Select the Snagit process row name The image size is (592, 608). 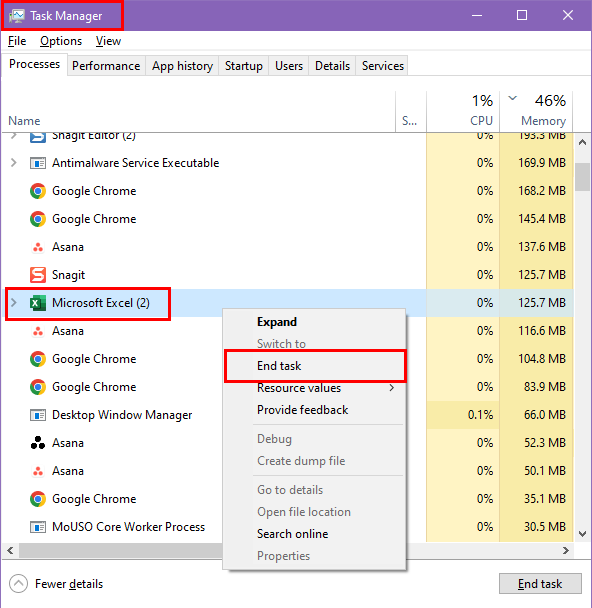click(x=68, y=275)
